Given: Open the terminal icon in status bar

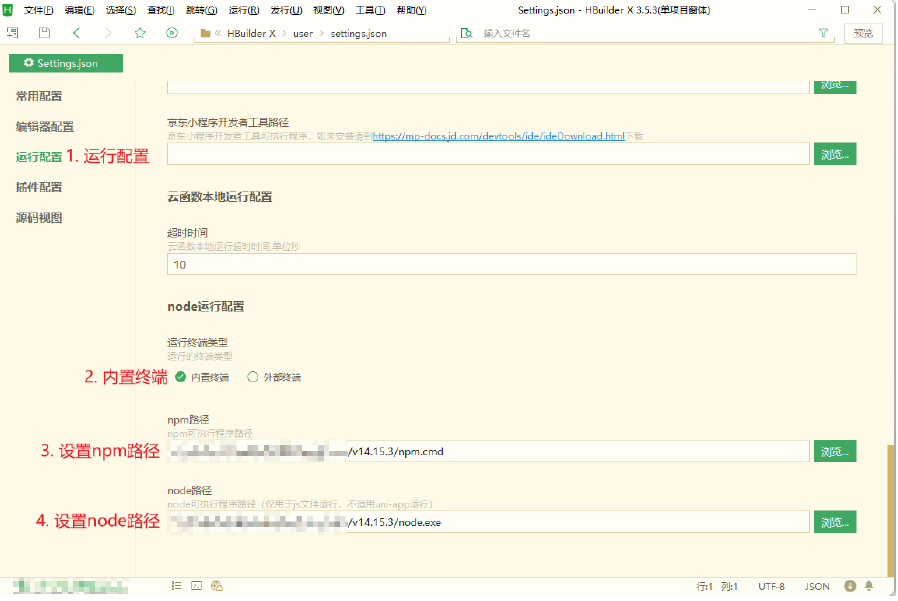Looking at the screenshot, I should coord(196,586).
